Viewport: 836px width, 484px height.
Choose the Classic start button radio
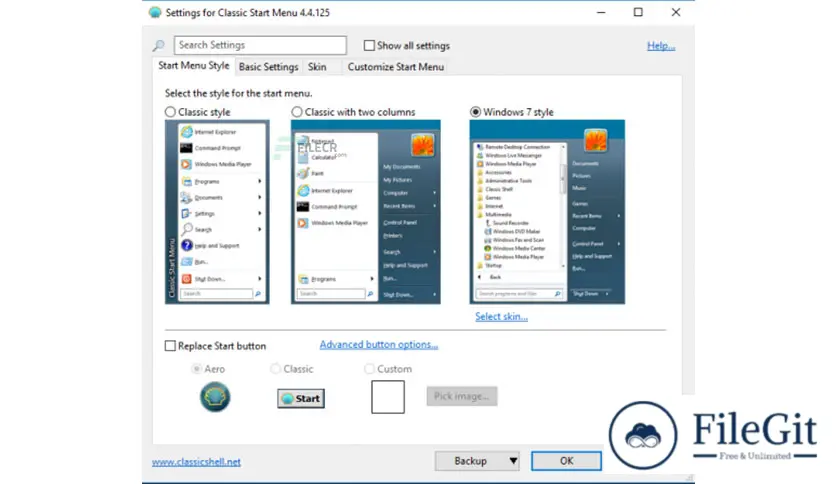(x=275, y=369)
